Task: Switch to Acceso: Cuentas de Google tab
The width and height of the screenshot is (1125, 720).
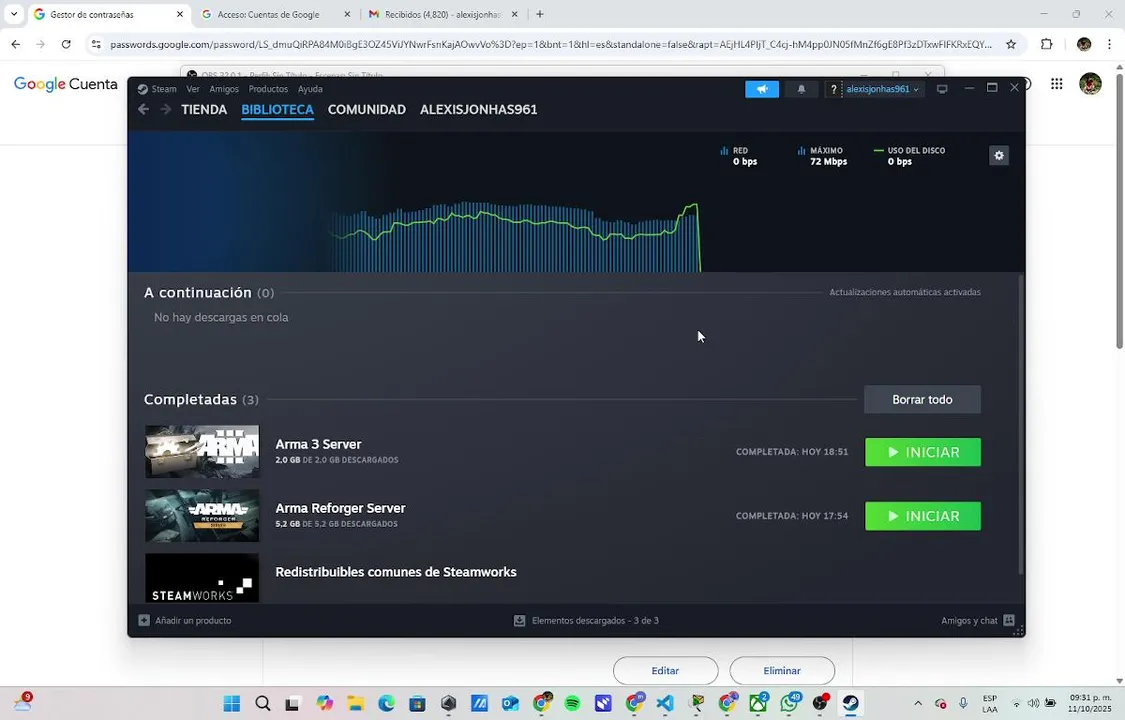Action: pyautogui.click(x=276, y=14)
